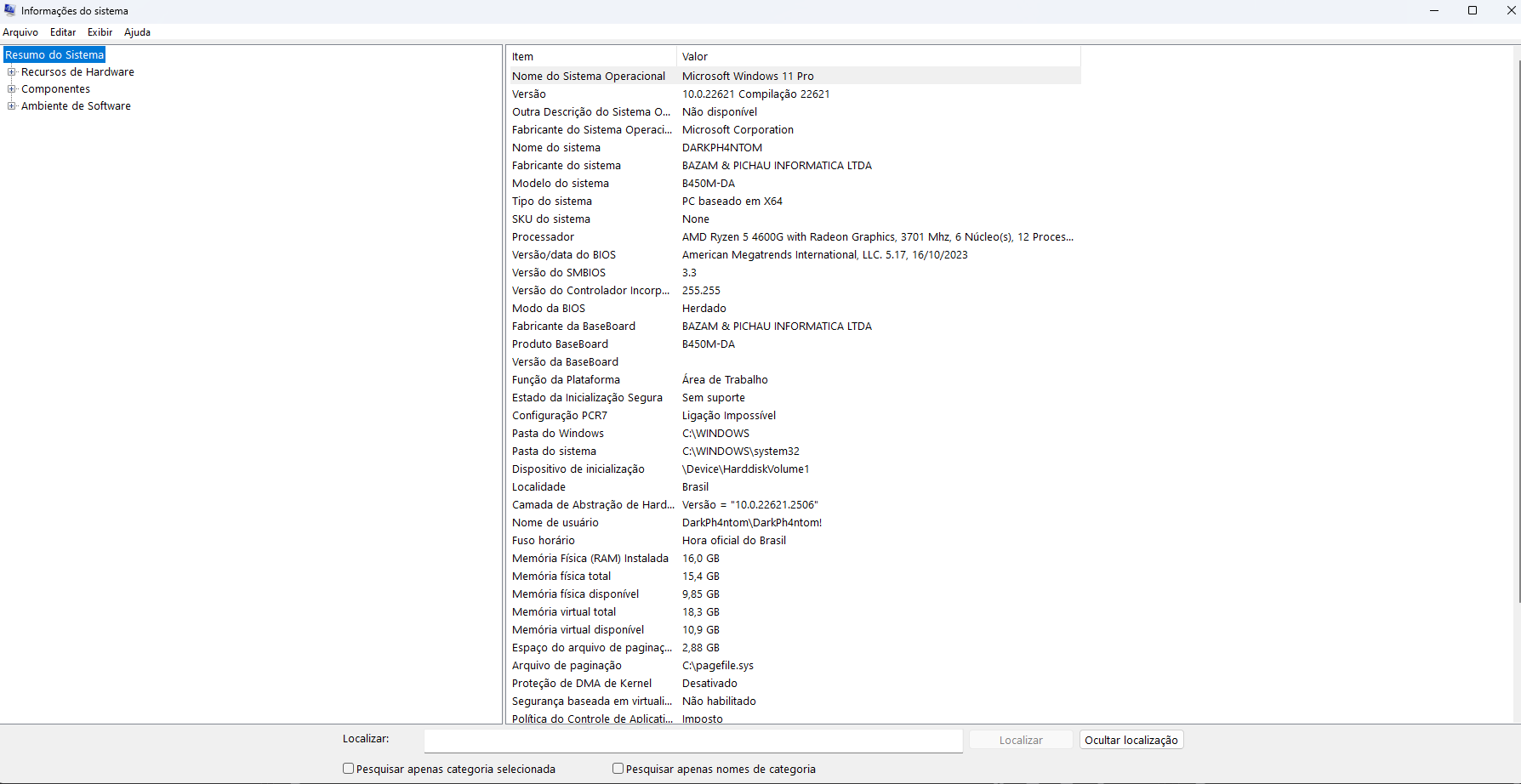Select the 'Versão' row with 10.0.22621
This screenshot has height=784, width=1521.
click(795, 94)
